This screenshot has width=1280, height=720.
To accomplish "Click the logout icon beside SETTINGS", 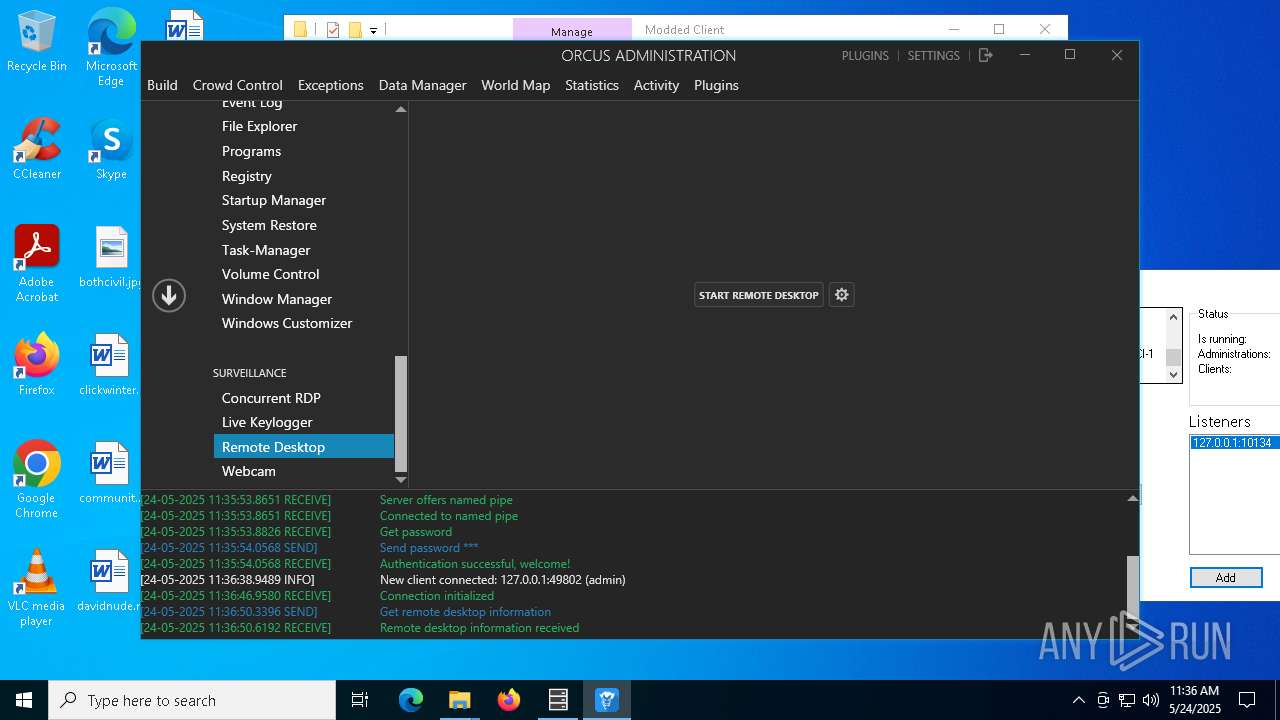I will tap(985, 56).
